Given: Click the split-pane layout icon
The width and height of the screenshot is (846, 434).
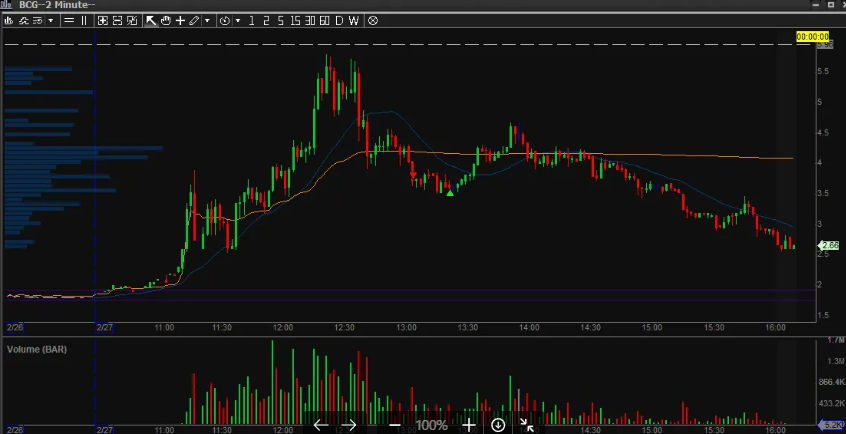Looking at the screenshot, I should click(117, 21).
